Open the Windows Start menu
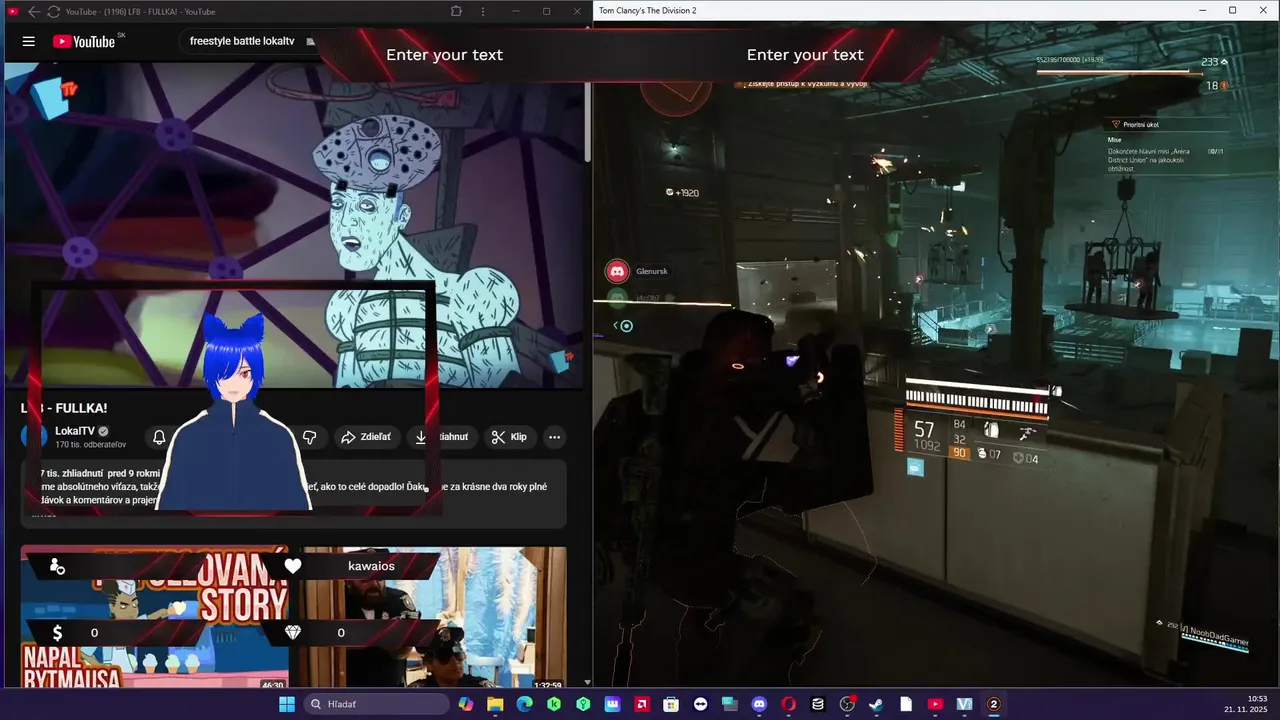 coord(287,704)
